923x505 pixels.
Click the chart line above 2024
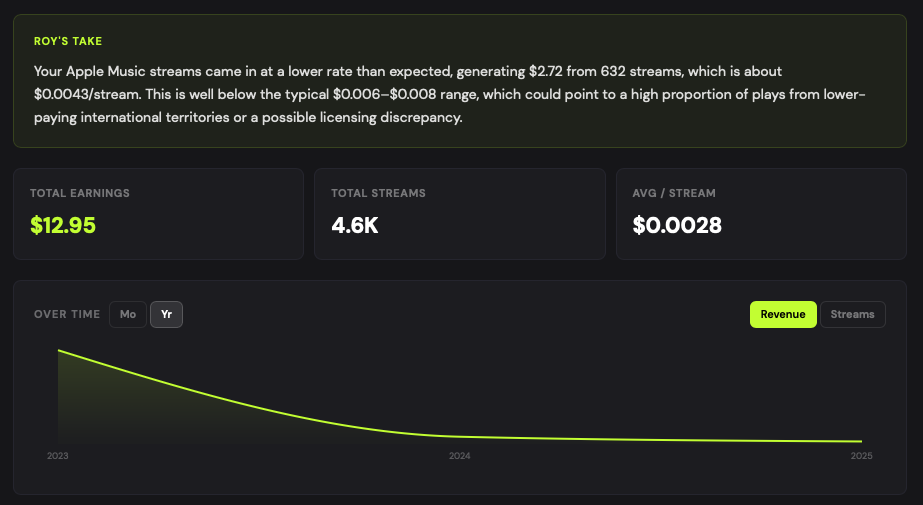(x=460, y=436)
